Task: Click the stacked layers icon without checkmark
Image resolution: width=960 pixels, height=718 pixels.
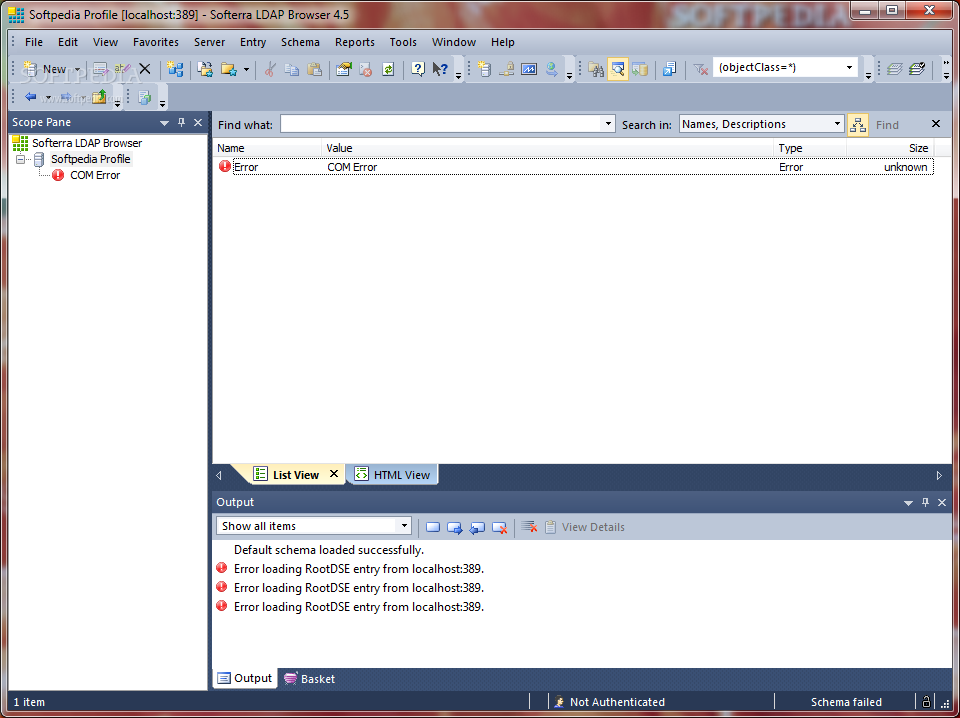Action: click(x=894, y=69)
